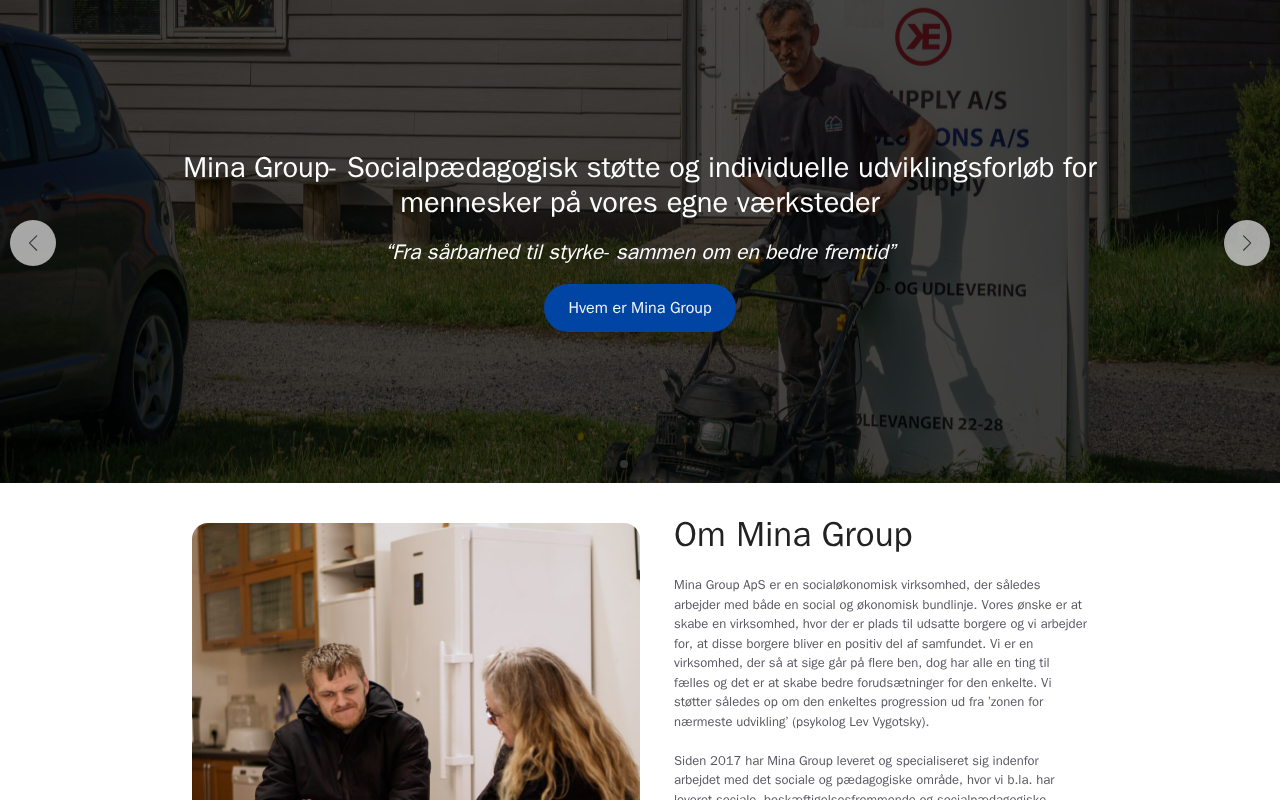This screenshot has width=1280, height=800.
Task: Click the hero heading about Socialpædagogisk støtte
Action: 640,185
